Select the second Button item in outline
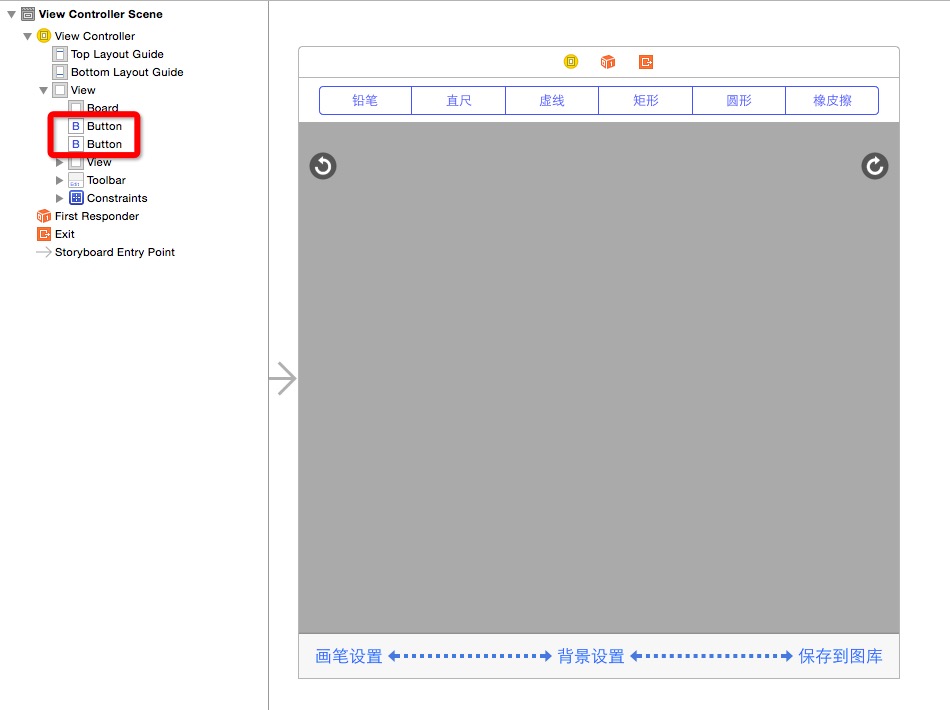The image size is (950, 710). [104, 144]
